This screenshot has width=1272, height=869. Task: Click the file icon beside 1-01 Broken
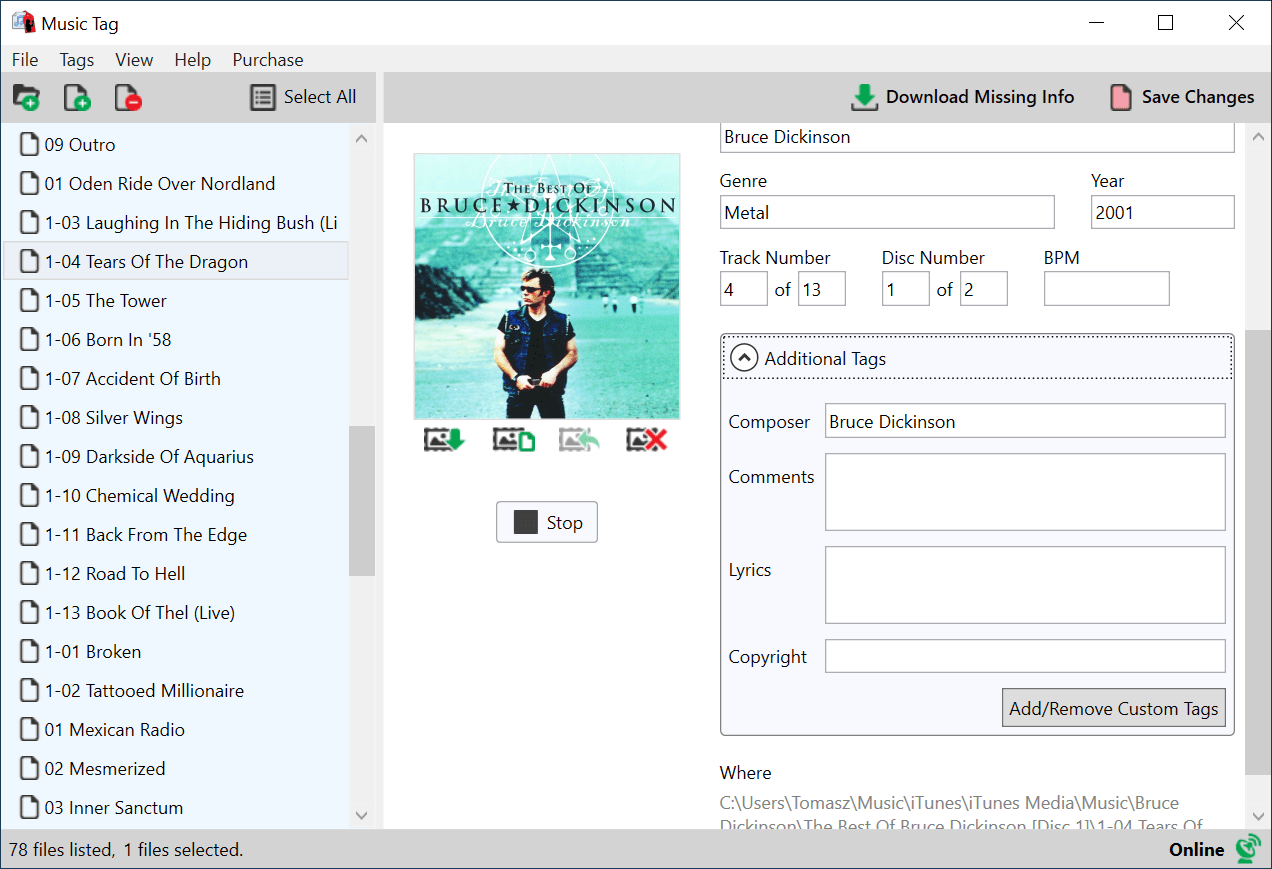30,652
